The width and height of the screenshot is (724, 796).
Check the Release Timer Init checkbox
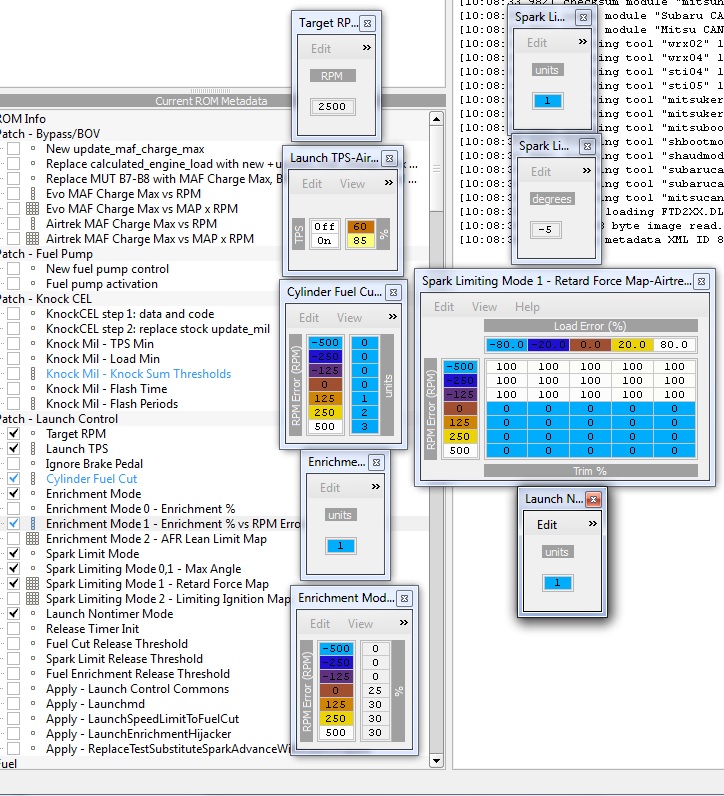click(x=14, y=628)
